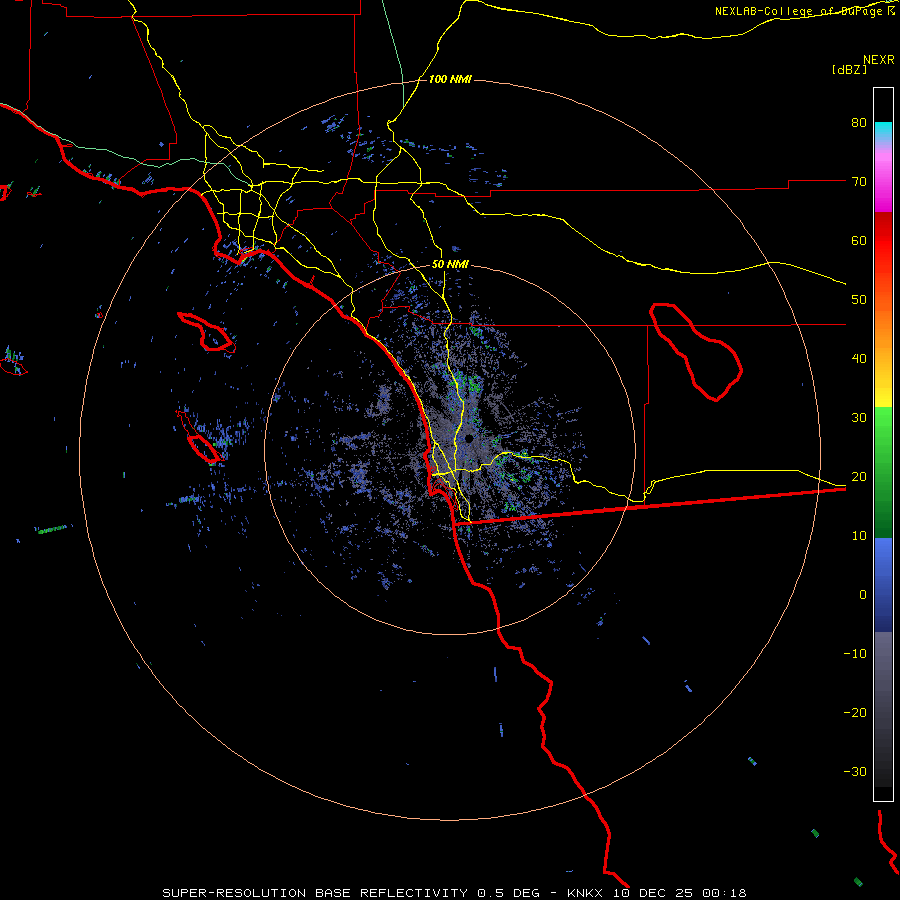The height and width of the screenshot is (900, 900).
Task: Click the 20 value on the dBZ scale
Action: (859, 476)
